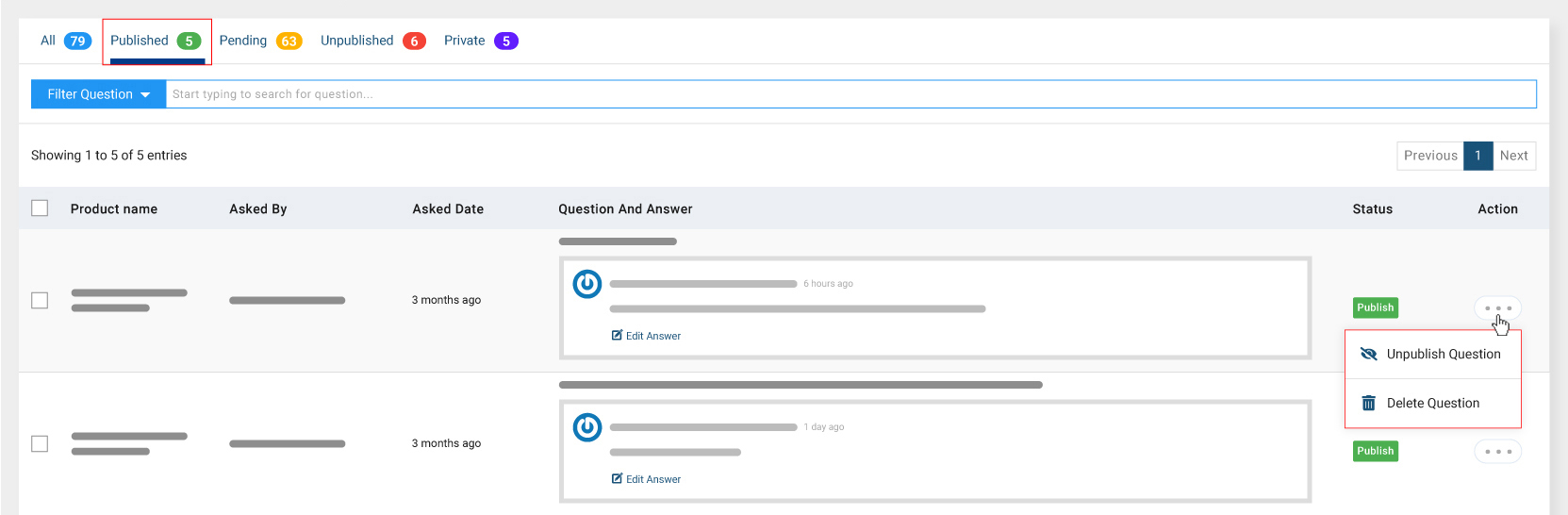Check the first question row checkbox
The height and width of the screenshot is (515, 1568).
40,300
